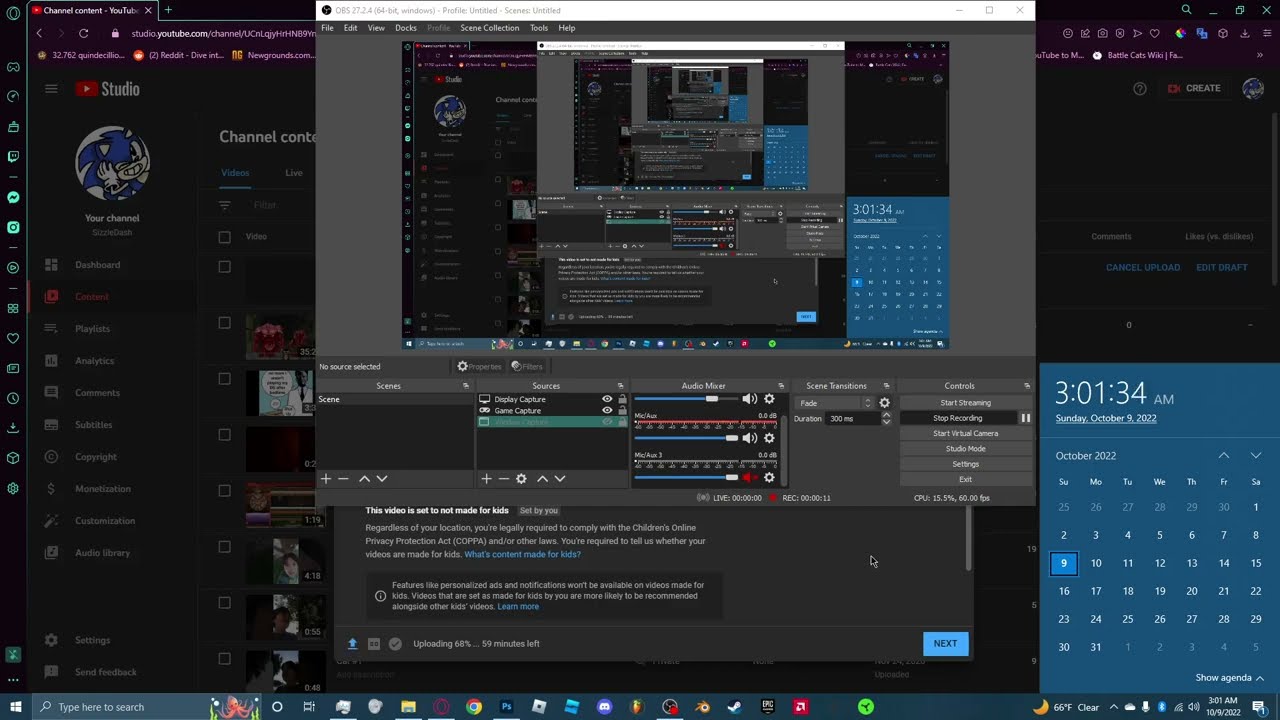Add a new source in Sources panel
The width and height of the screenshot is (1280, 720).
pos(486,479)
